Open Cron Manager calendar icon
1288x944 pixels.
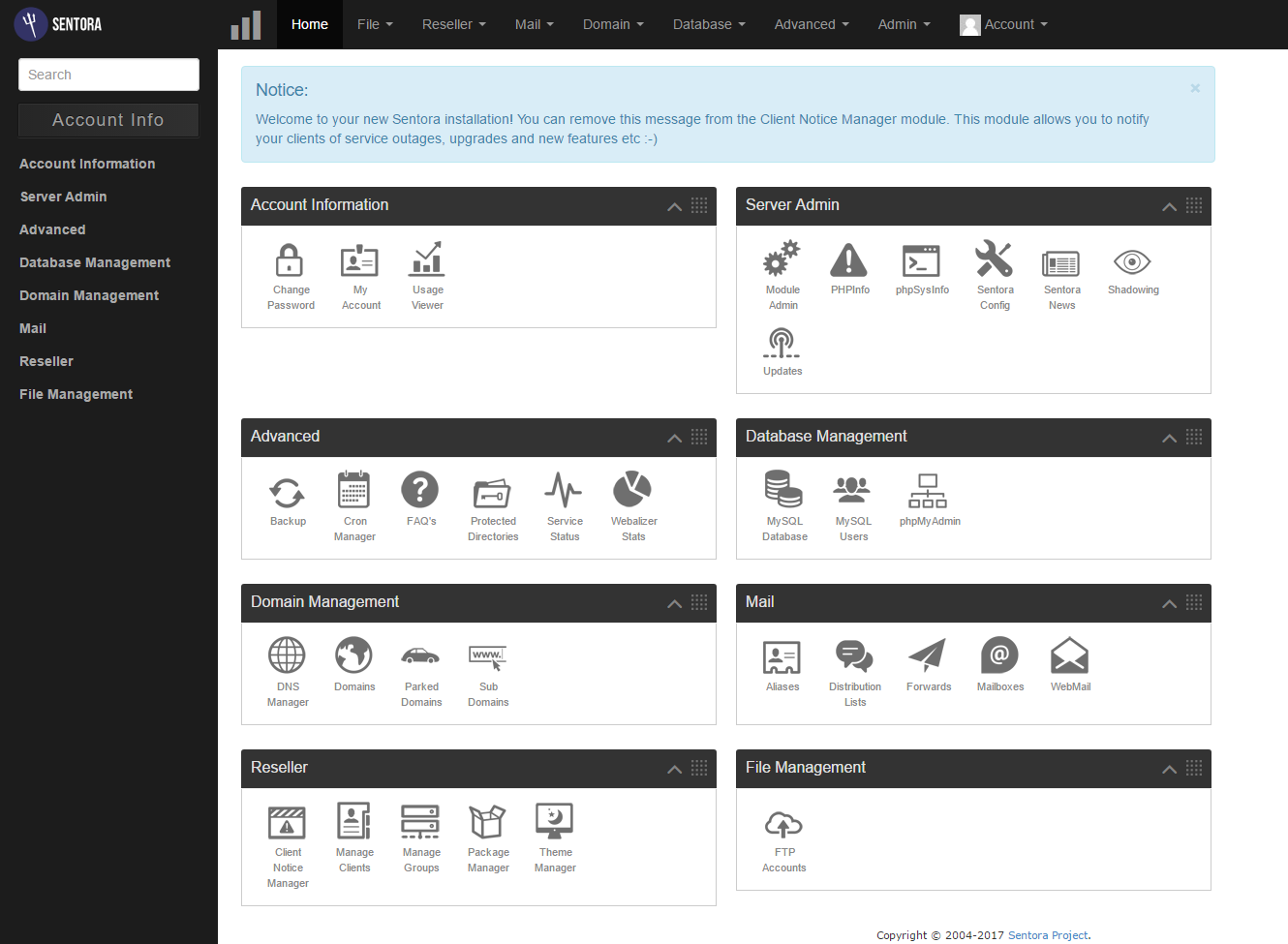tap(353, 490)
